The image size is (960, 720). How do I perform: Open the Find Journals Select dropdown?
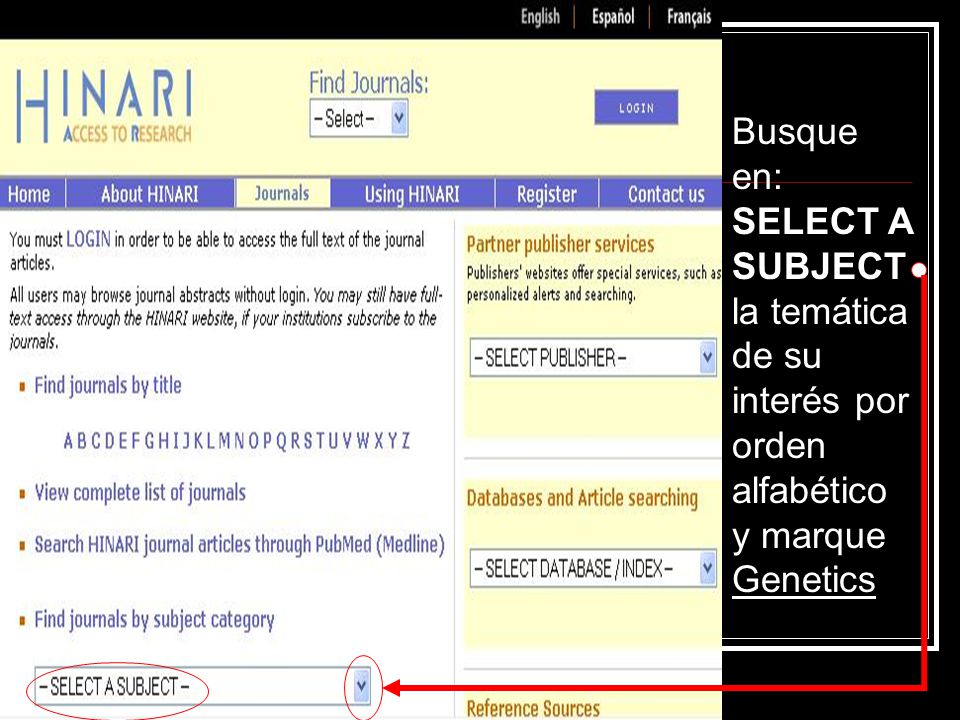pyautogui.click(x=359, y=118)
